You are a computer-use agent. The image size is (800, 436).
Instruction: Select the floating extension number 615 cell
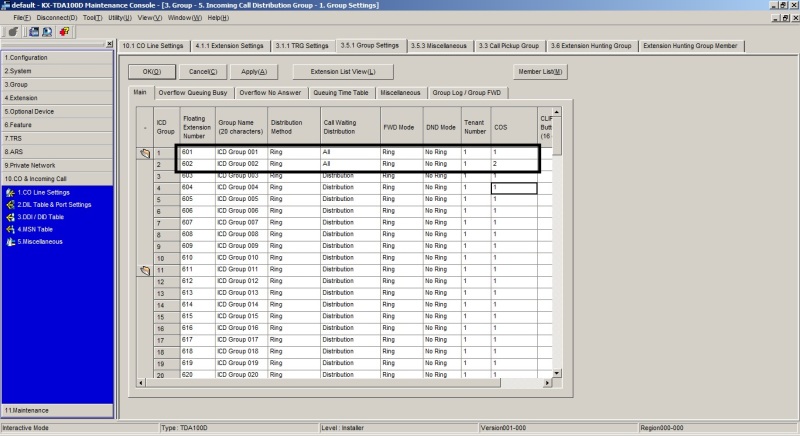click(197, 317)
